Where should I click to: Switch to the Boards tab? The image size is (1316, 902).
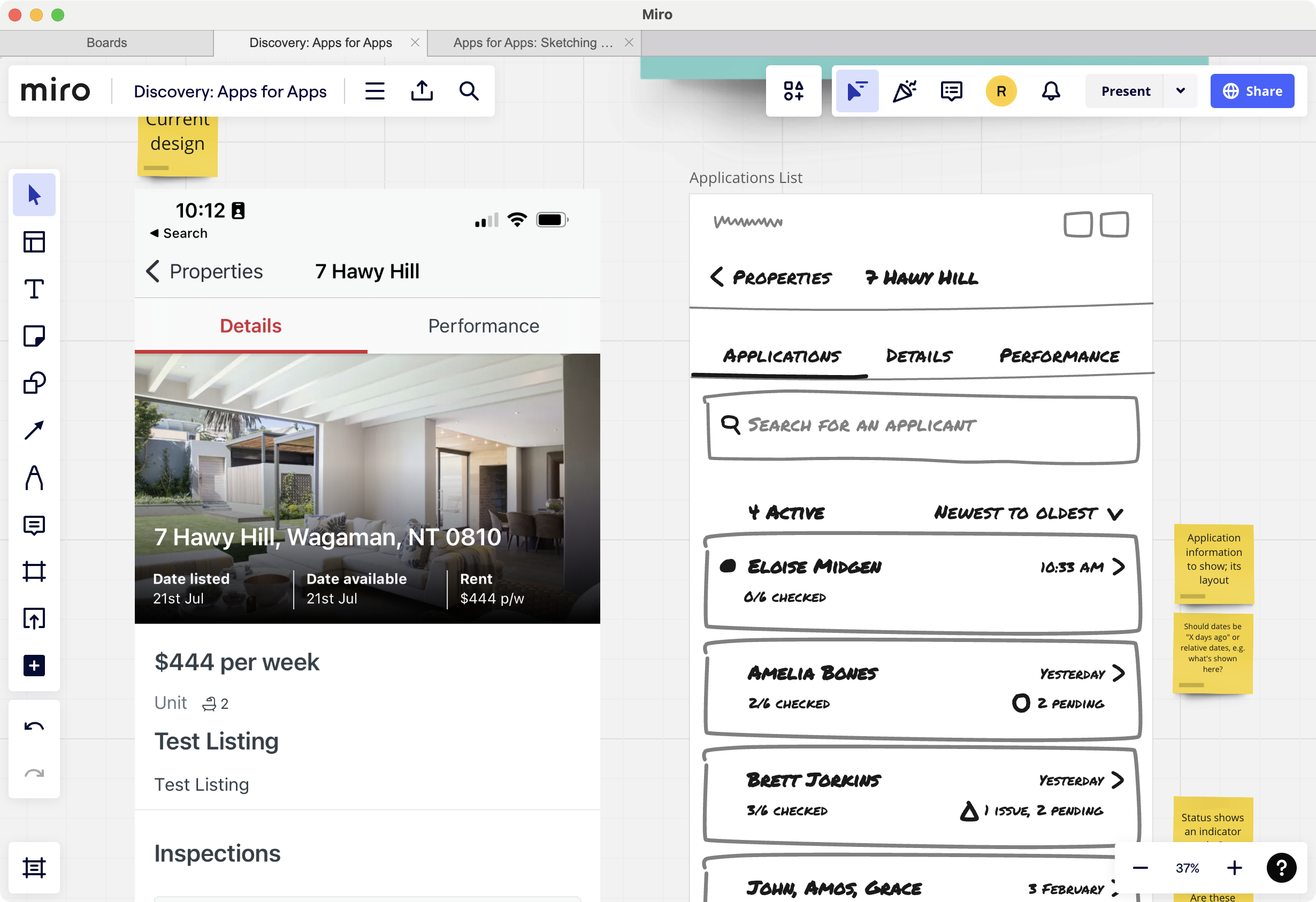coord(106,42)
